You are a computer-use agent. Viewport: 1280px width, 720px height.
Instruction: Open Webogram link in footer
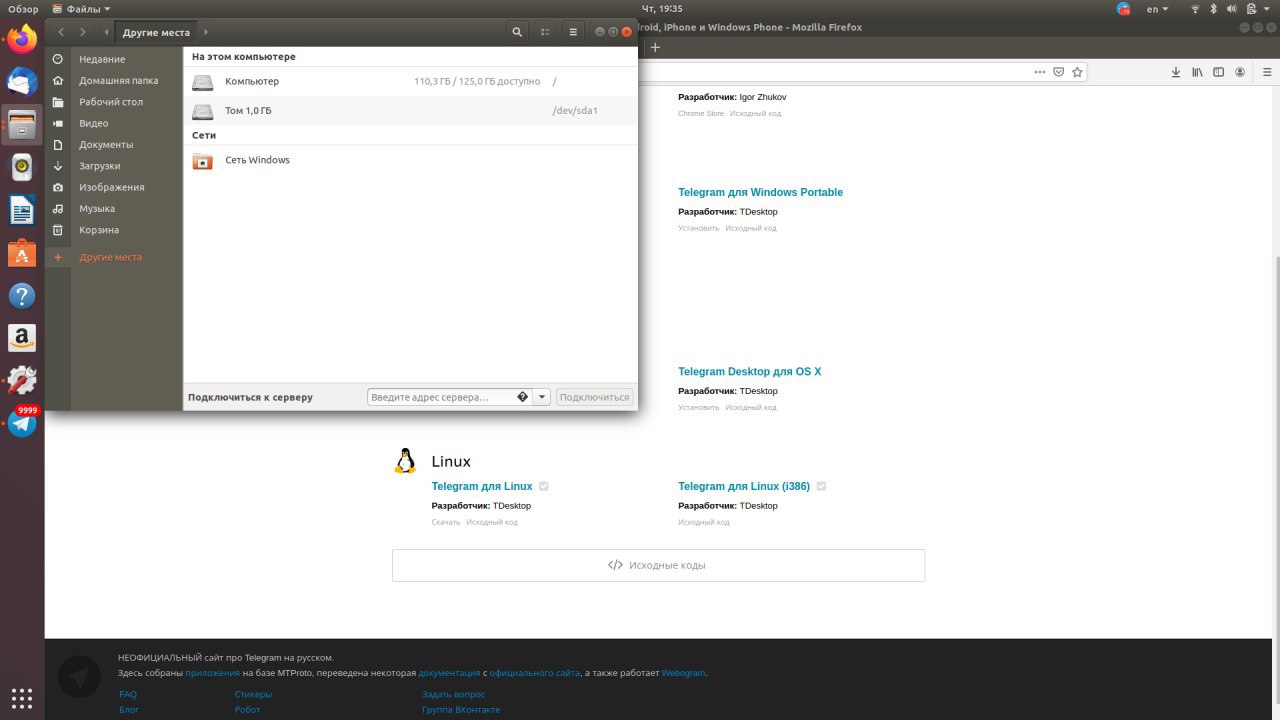click(683, 673)
